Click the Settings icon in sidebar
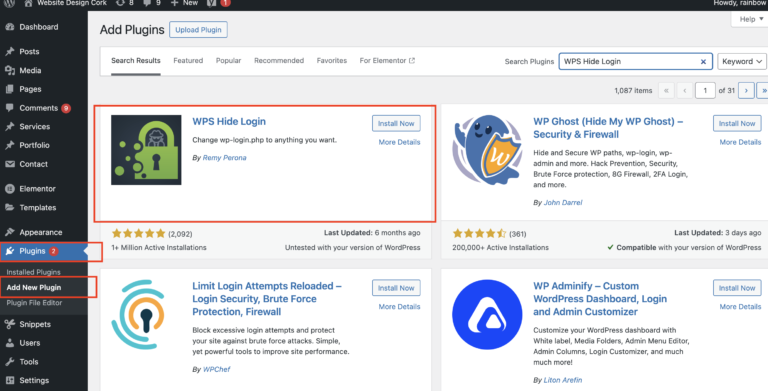 click(10, 380)
